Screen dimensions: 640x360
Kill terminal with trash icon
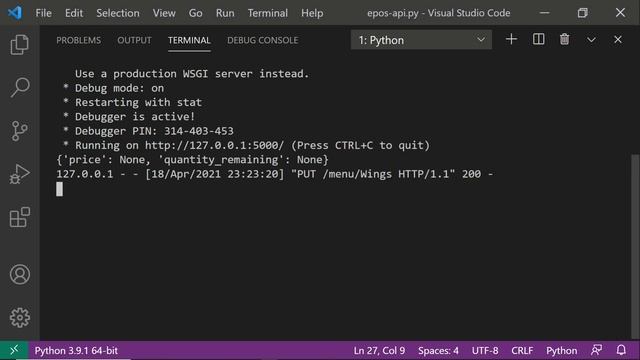click(x=564, y=40)
